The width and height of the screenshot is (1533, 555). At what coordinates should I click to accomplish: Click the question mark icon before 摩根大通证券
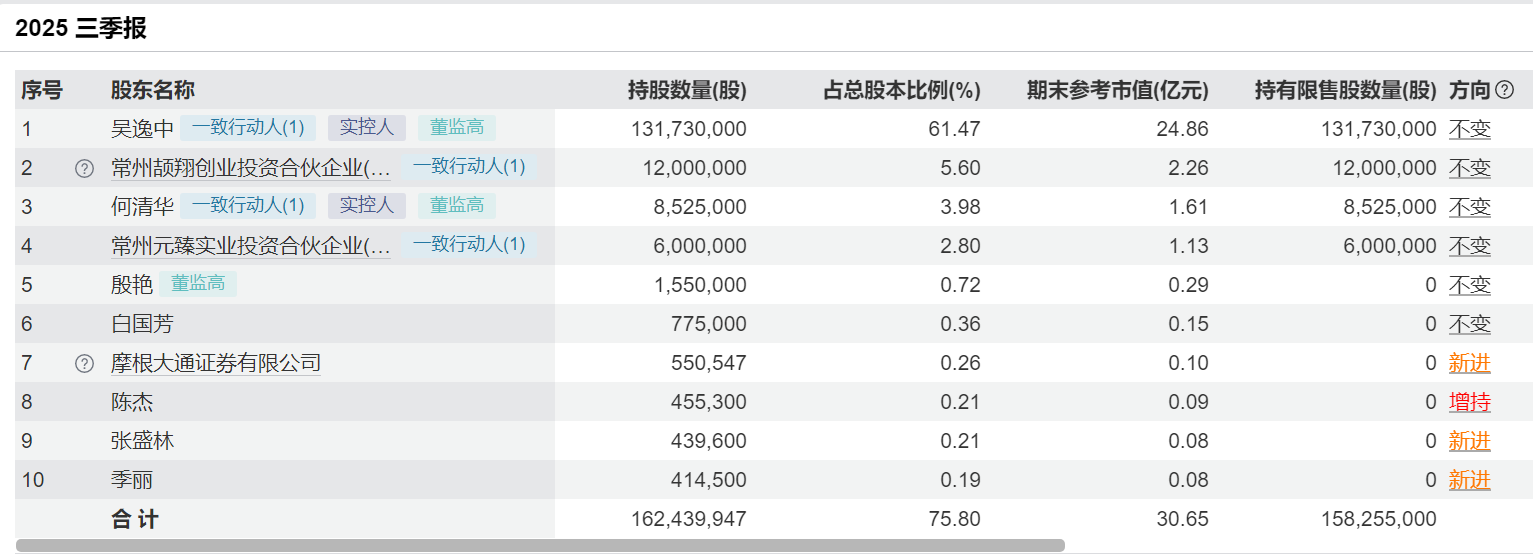coord(84,364)
